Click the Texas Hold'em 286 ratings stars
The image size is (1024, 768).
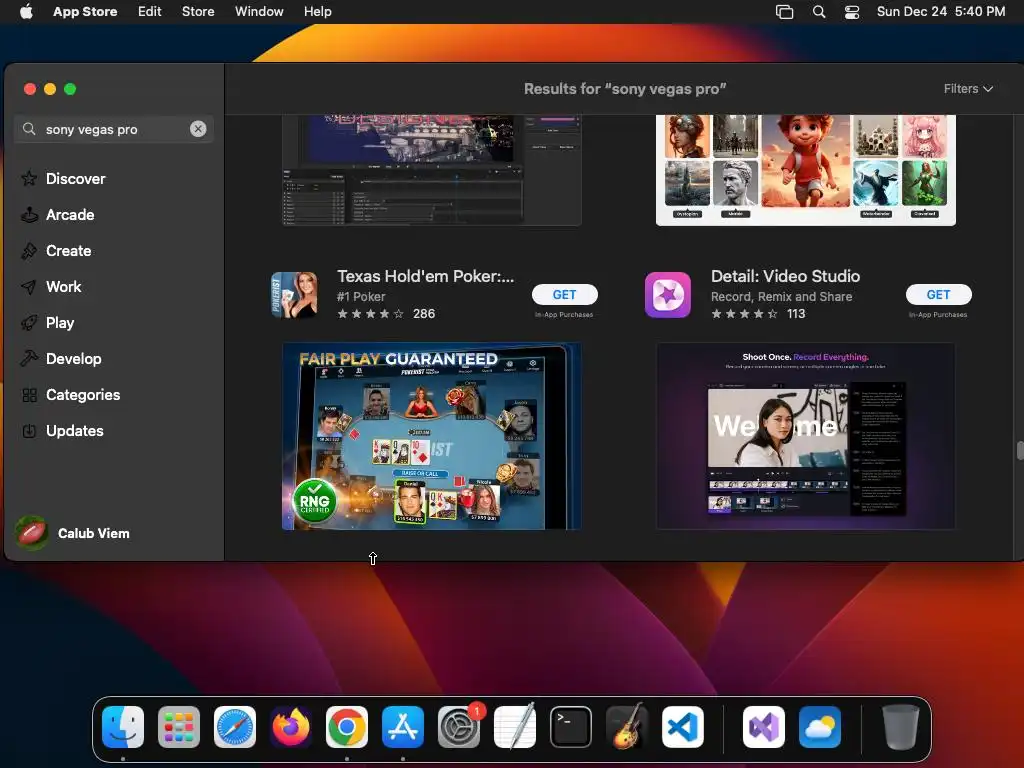[x=370, y=314]
